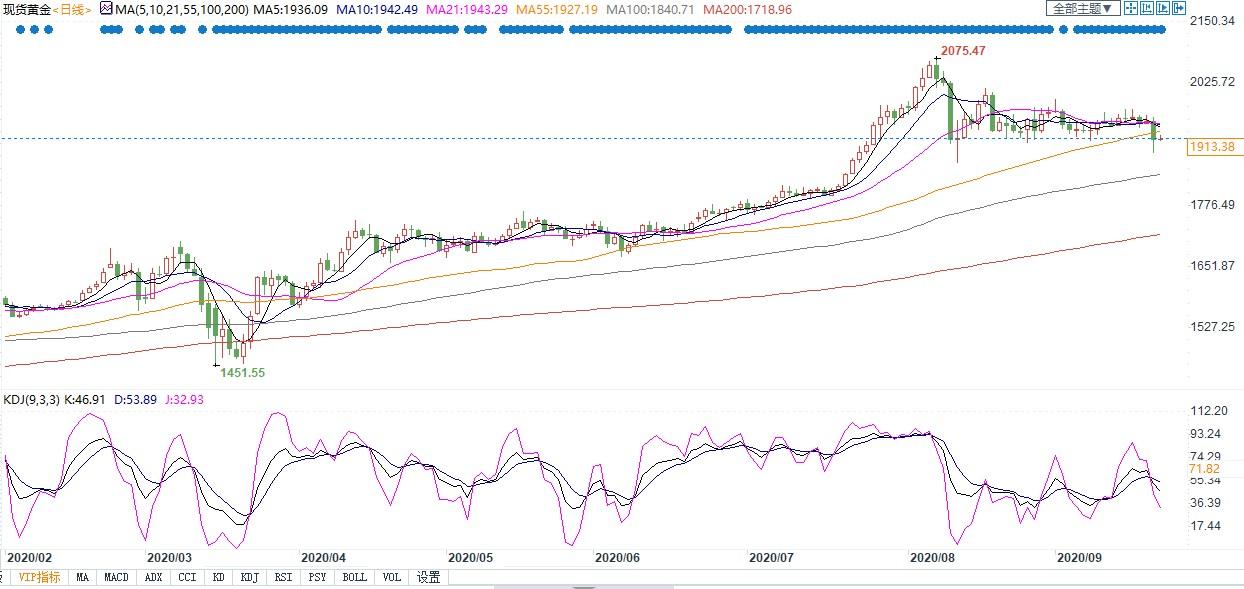This screenshot has width=1244, height=589.
Task: Select the MACD indicator tab
Action: (117, 577)
